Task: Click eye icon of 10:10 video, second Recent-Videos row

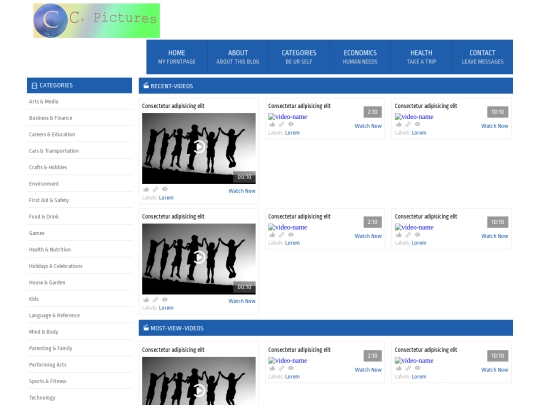Action: click(x=417, y=235)
